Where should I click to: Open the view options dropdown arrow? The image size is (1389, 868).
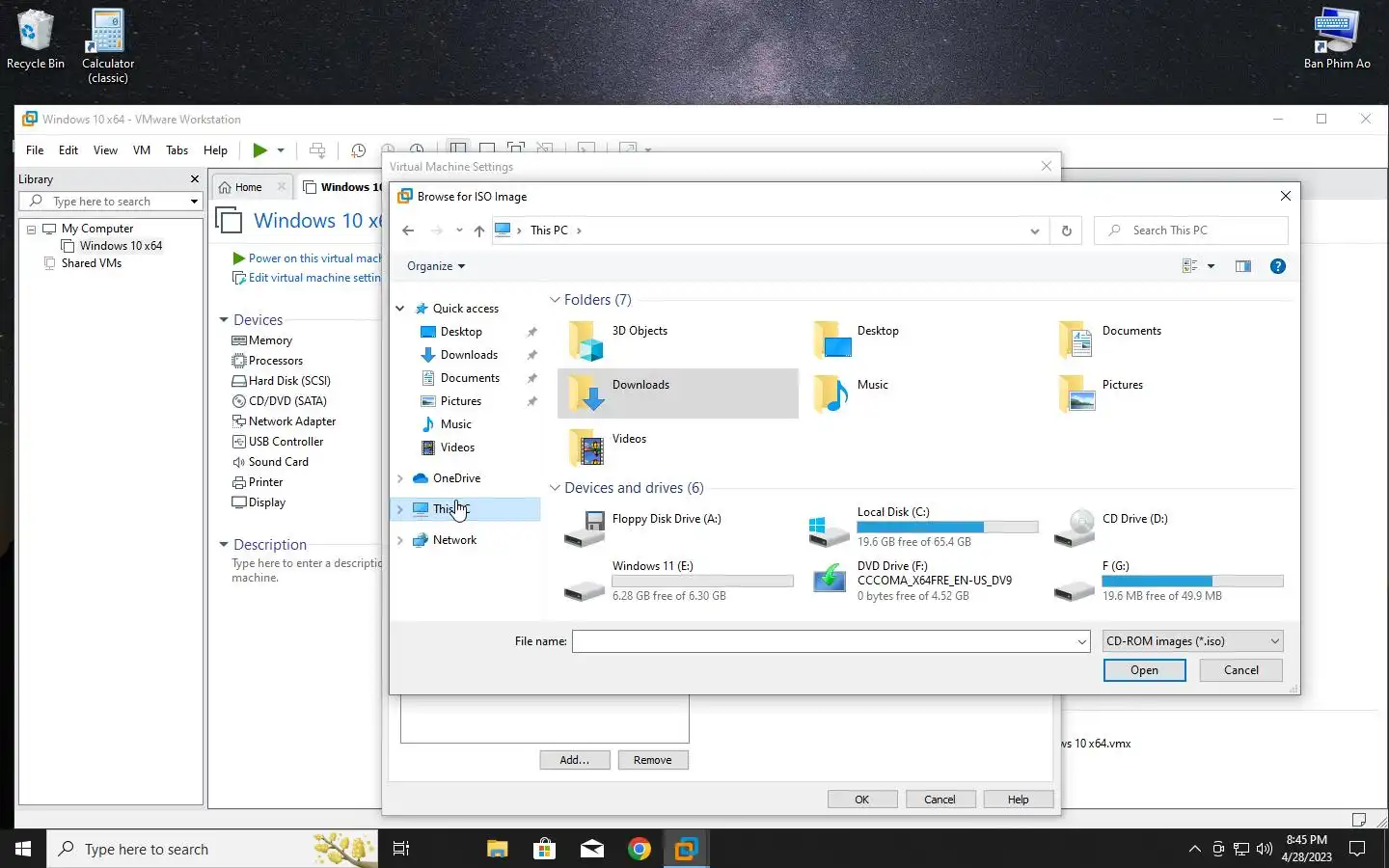click(1211, 266)
